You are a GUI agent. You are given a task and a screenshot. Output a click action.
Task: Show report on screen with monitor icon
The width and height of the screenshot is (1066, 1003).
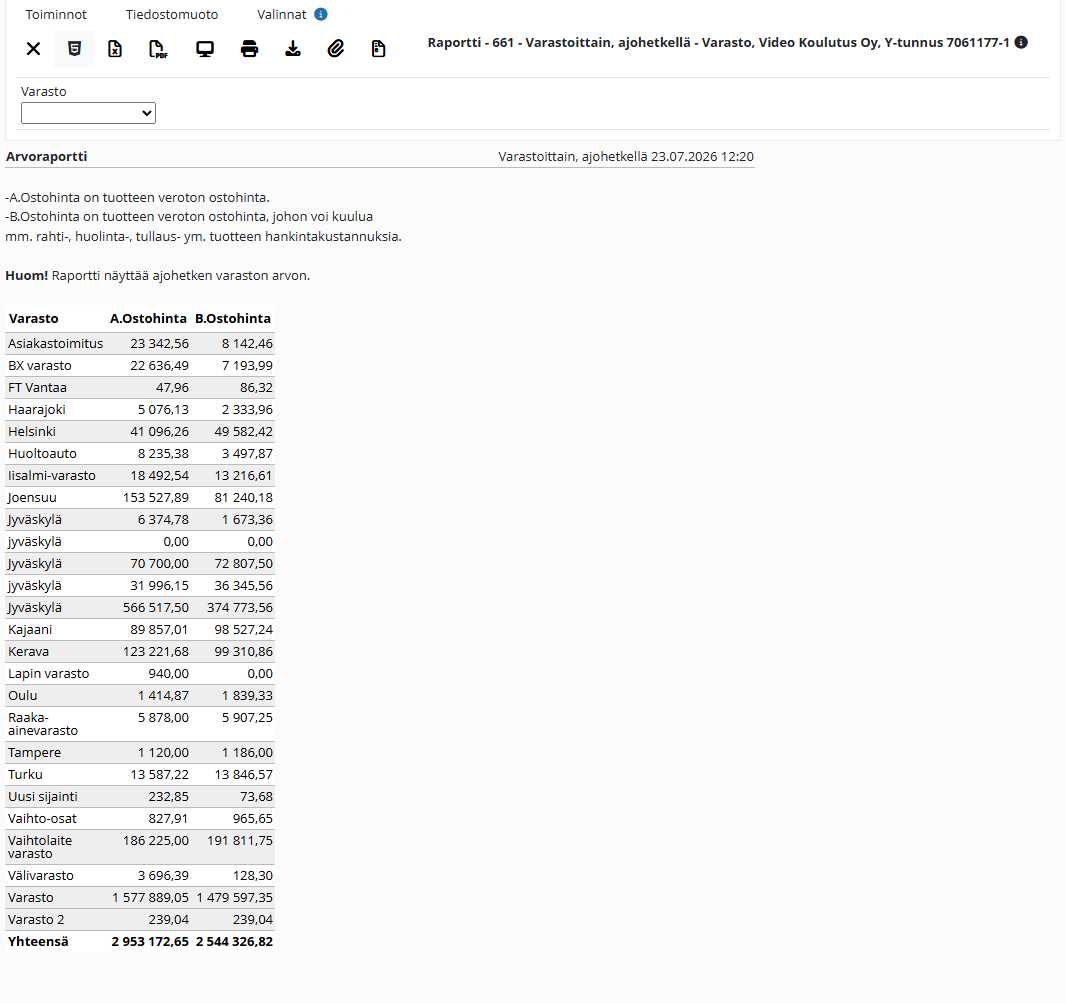point(205,49)
